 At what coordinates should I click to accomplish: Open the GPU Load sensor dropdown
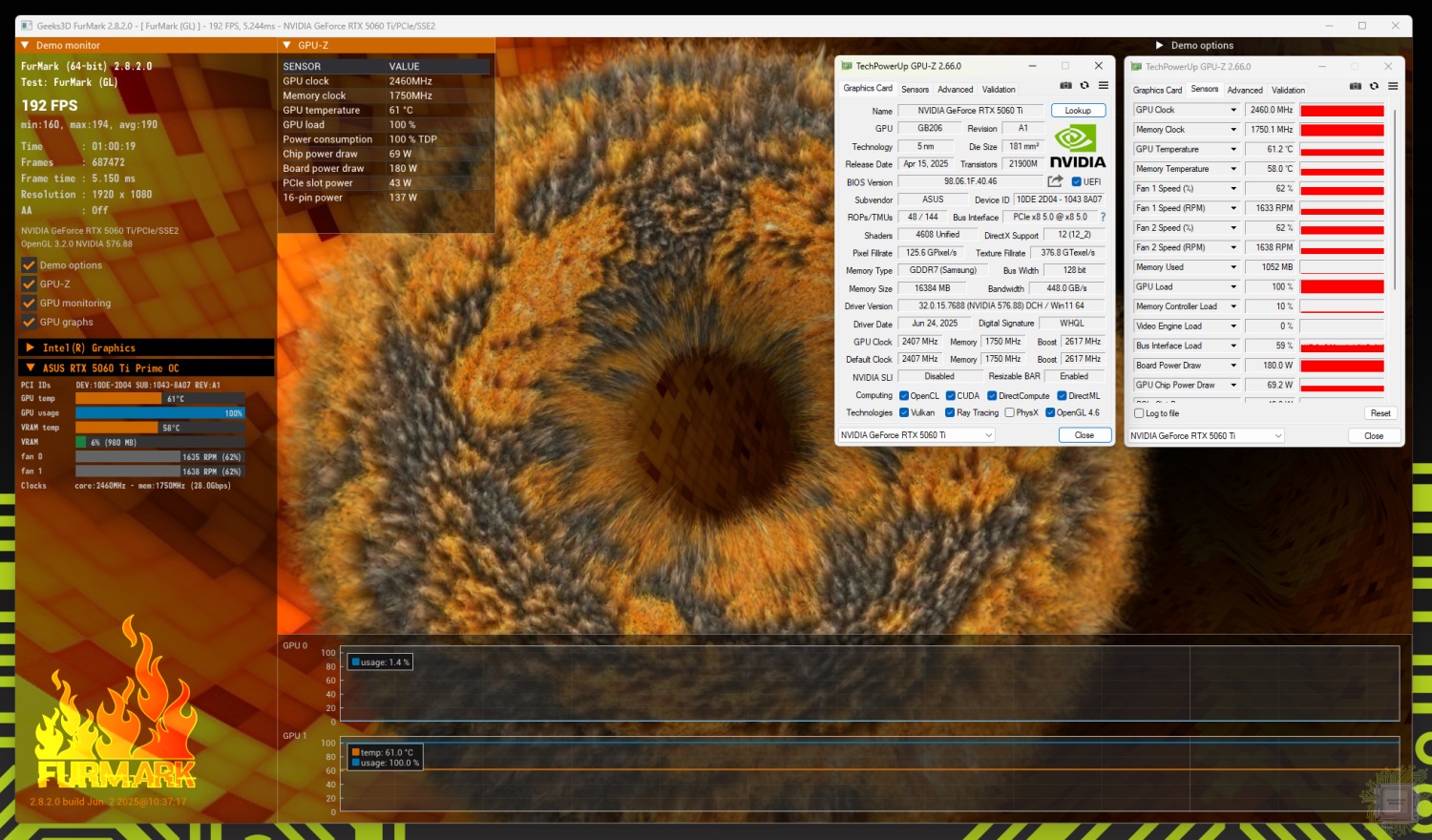coord(1233,286)
